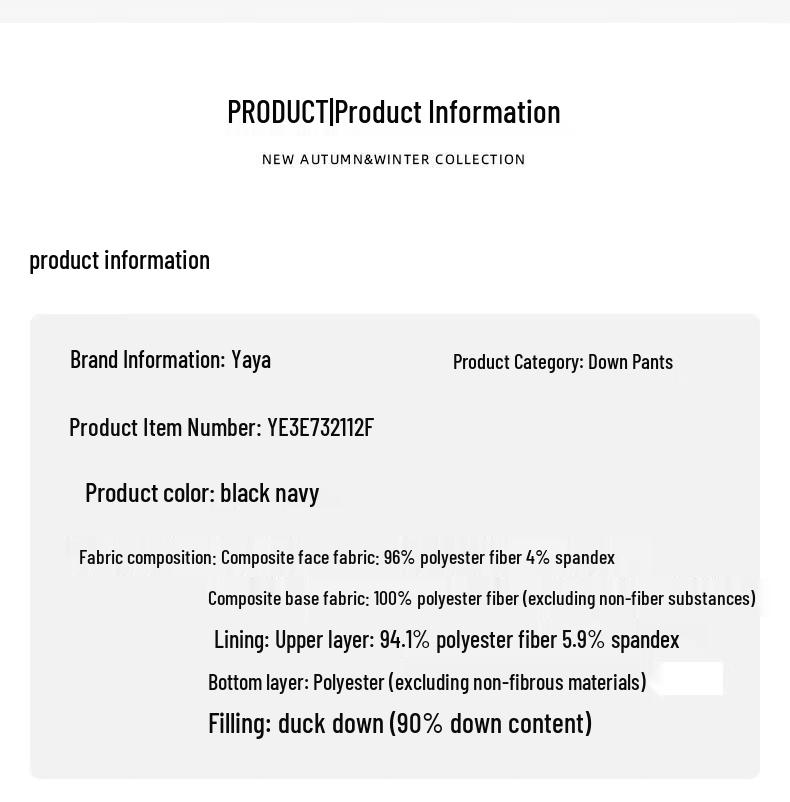This screenshot has height=802, width=790.
Task: Select the "black navy" color value
Action: [x=269, y=493]
